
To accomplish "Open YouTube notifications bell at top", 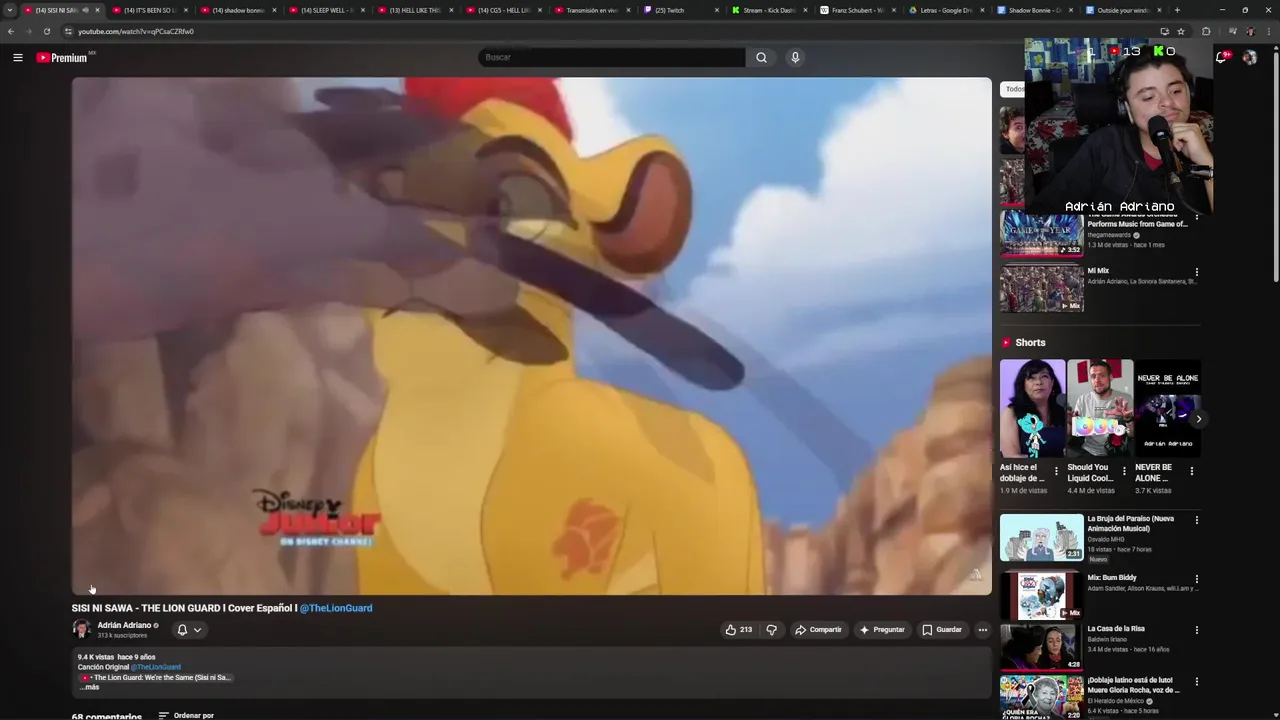I will pyautogui.click(x=1221, y=57).
